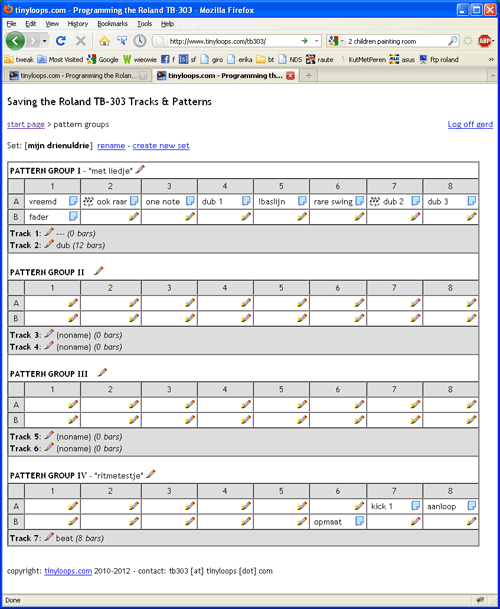
Task: Open note icon for pattern 'kick 1'
Action: tap(416, 506)
